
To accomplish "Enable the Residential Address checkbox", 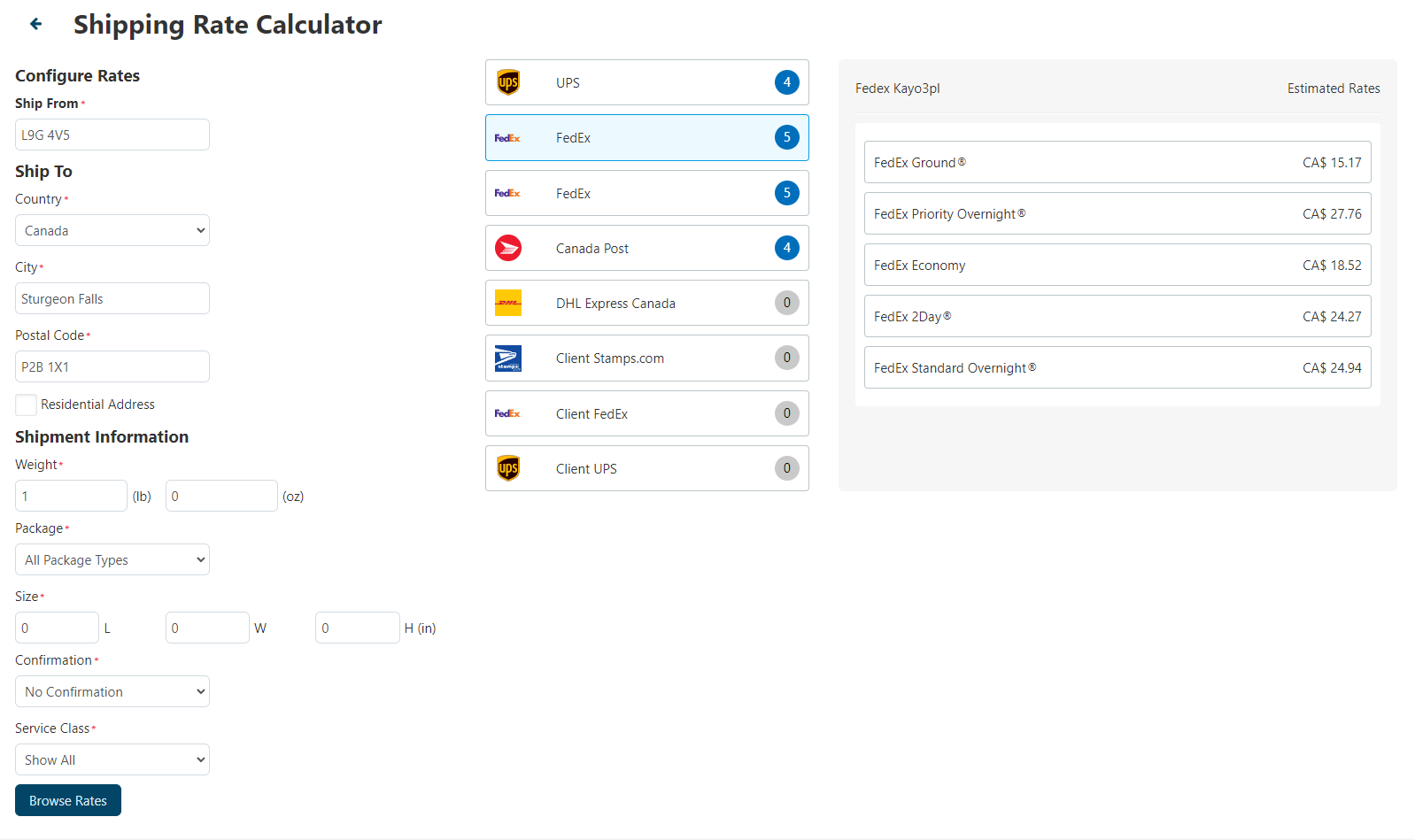I will [x=27, y=405].
